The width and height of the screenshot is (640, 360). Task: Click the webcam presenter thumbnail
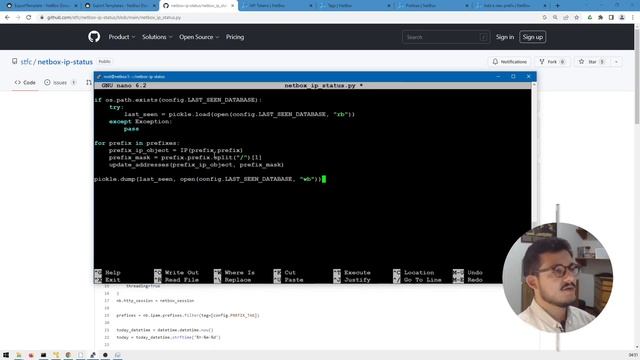pyautogui.click(x=558, y=278)
